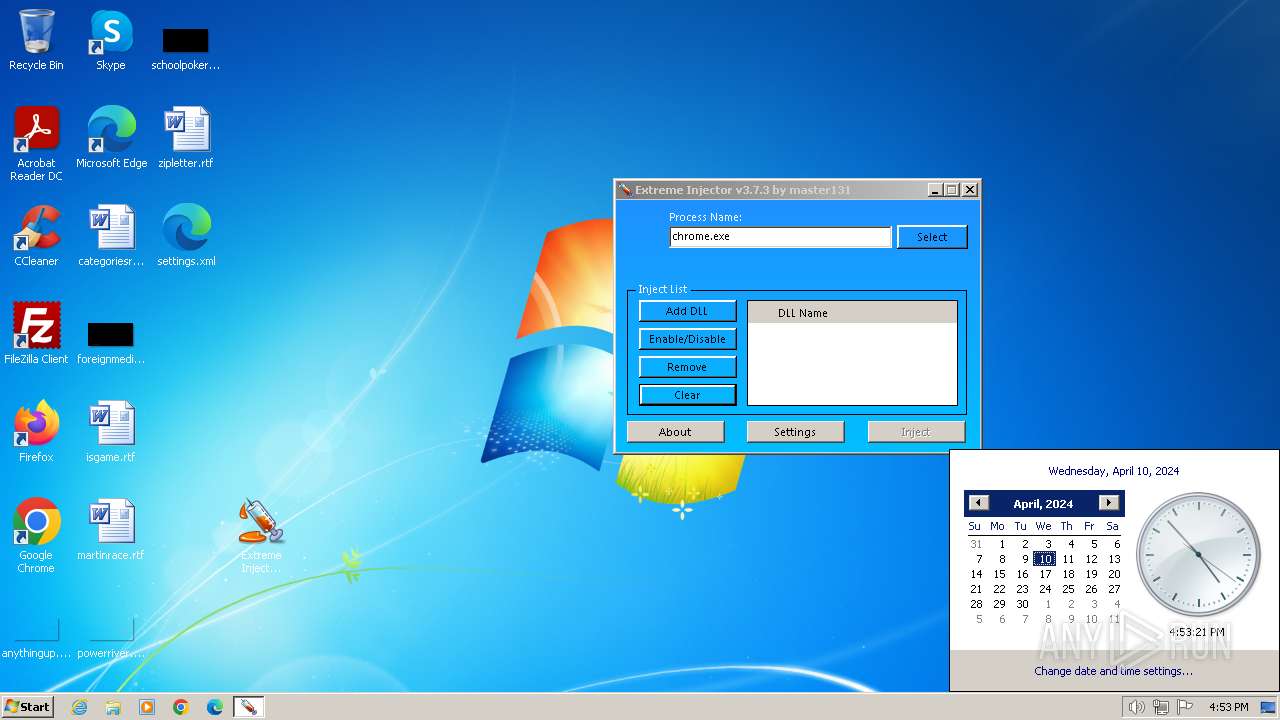Open Windows Media Player taskbar icon
Viewport: 1280px width, 720px height.
coord(147,707)
